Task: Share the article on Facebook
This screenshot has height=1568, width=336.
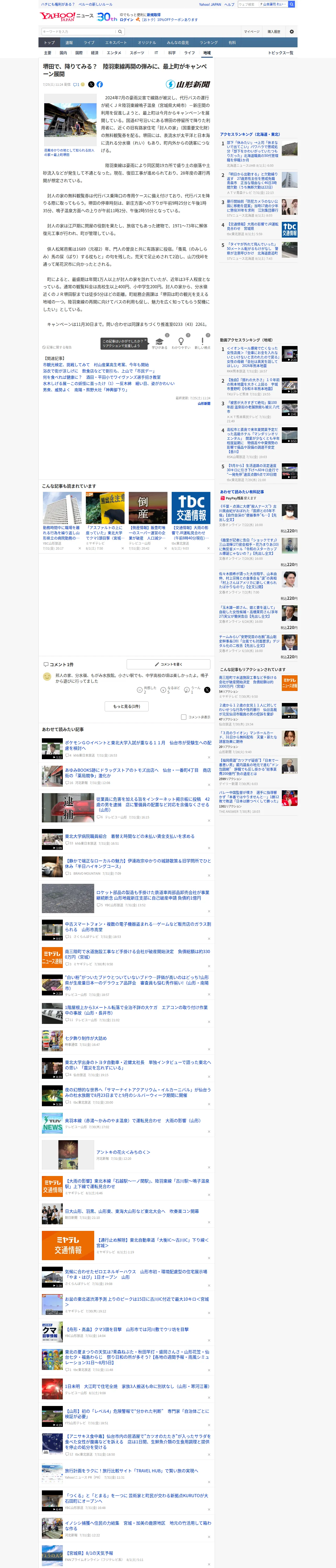Action: coord(99,85)
